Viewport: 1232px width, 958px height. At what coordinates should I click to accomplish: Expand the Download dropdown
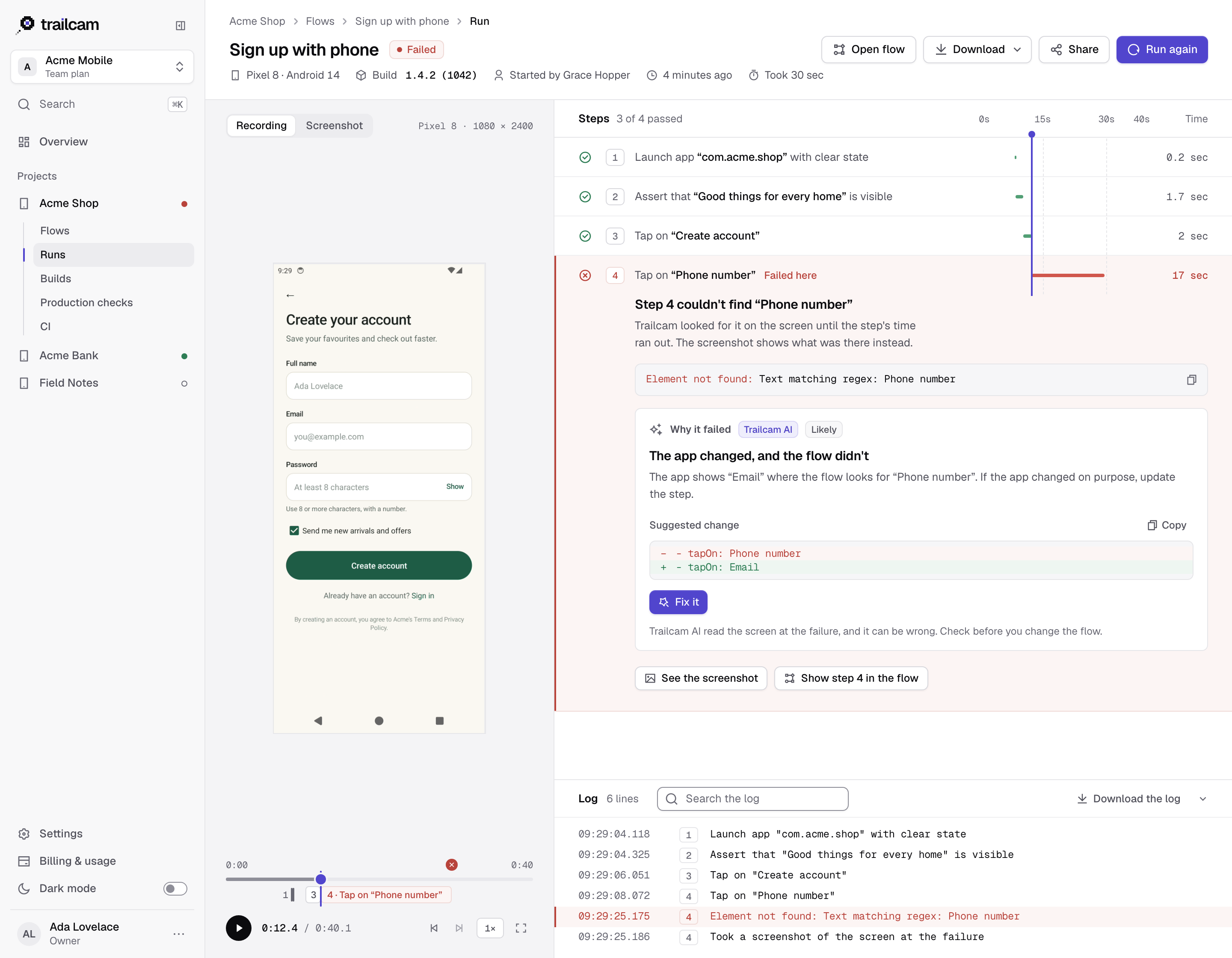(x=977, y=50)
